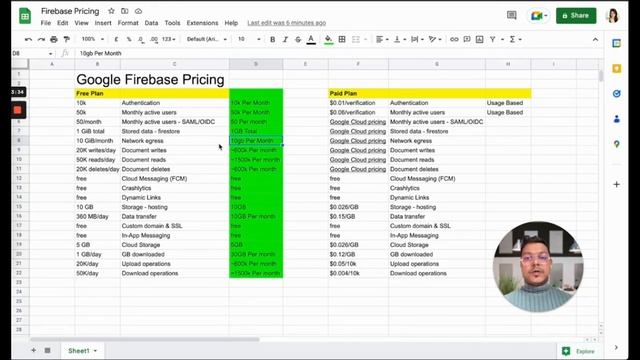Open the Functions sigma menu
640x360 pixels.
515,39
